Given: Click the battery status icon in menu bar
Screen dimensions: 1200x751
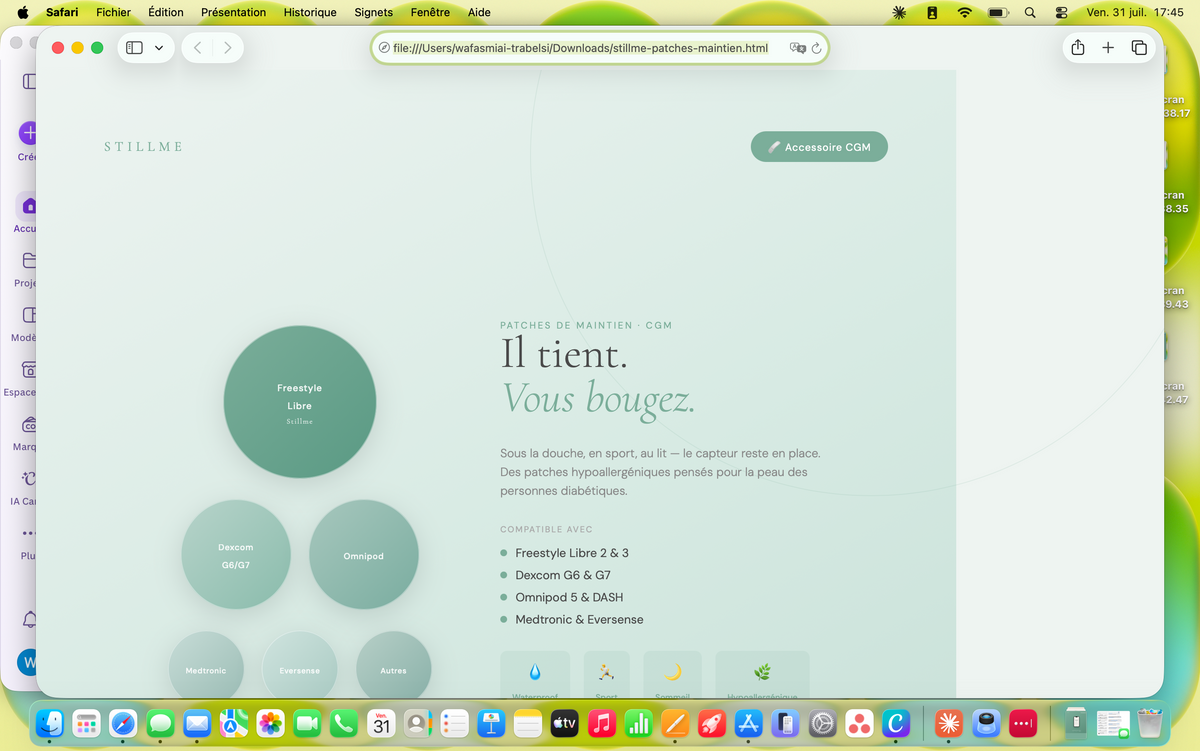Looking at the screenshot, I should 998,13.
